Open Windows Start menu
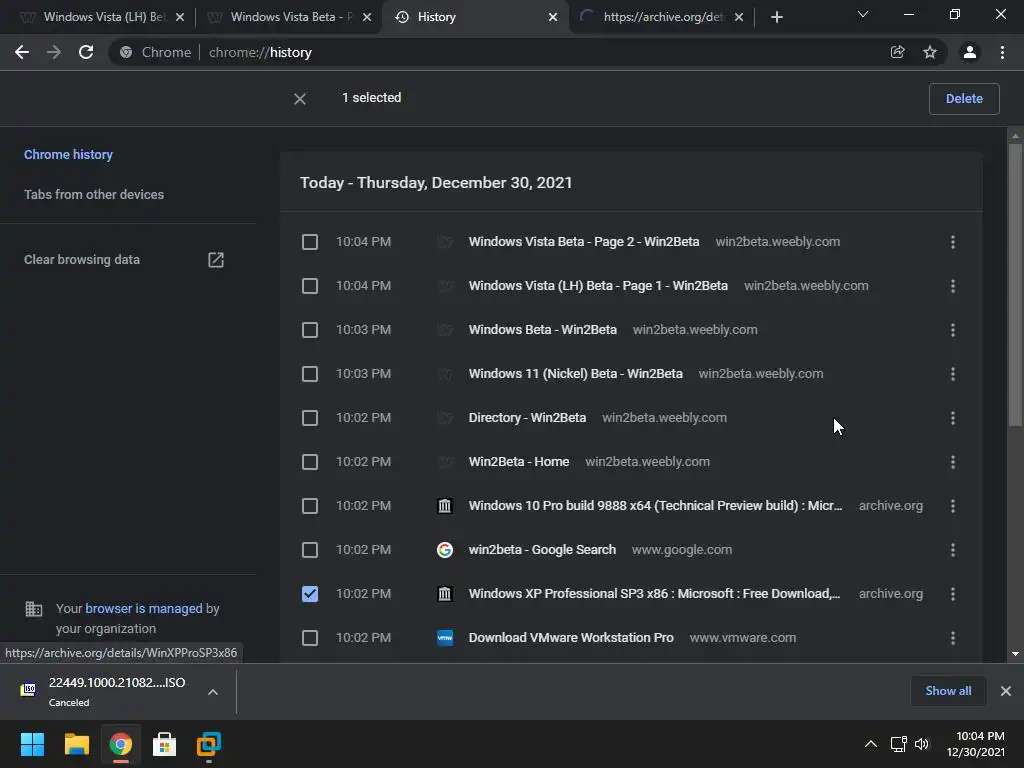The image size is (1024, 768). point(32,744)
